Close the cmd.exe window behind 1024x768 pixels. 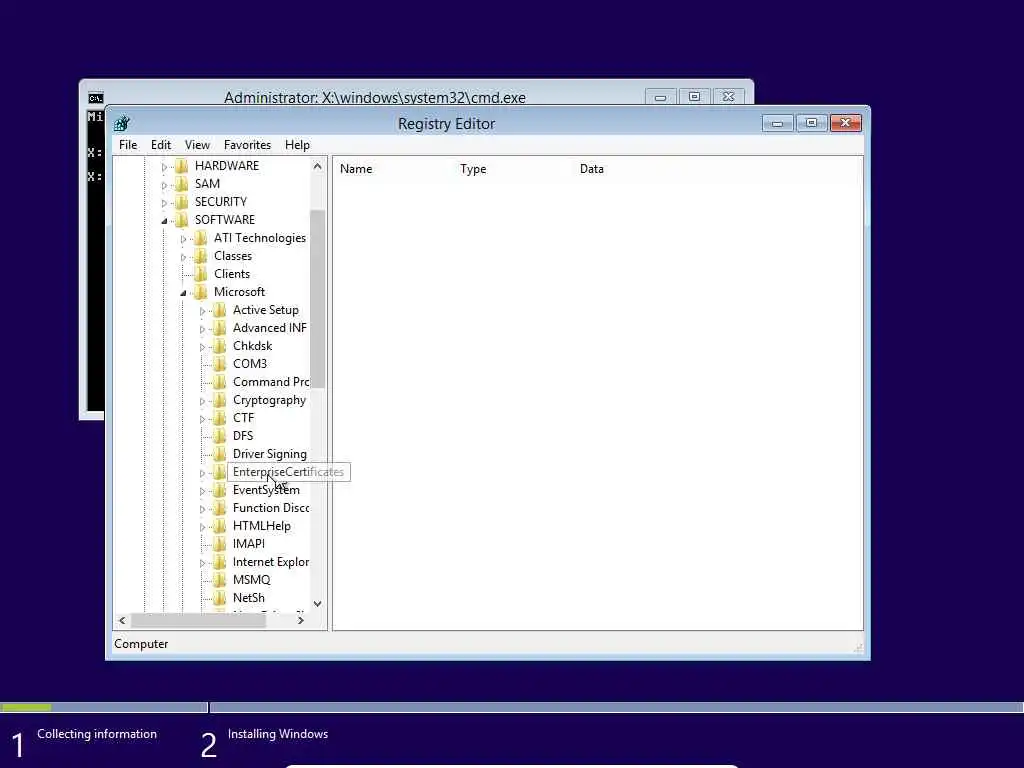(728, 97)
